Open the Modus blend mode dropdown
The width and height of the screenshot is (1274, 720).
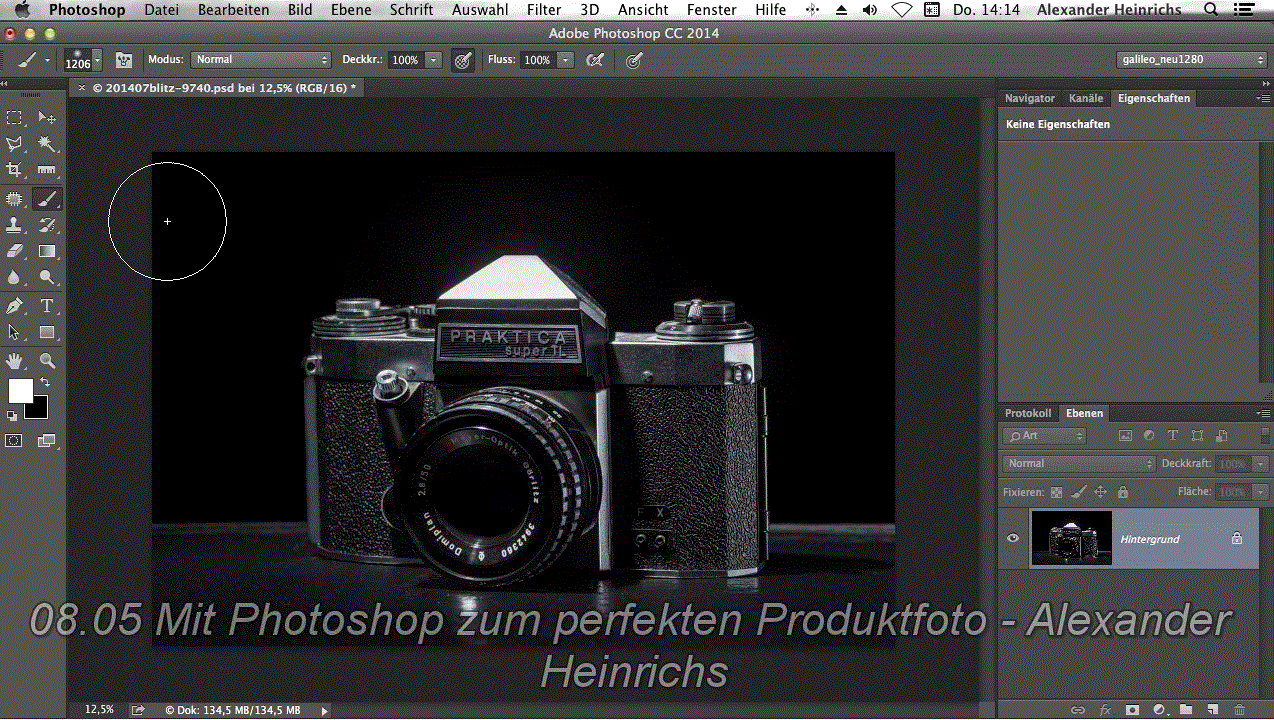260,60
